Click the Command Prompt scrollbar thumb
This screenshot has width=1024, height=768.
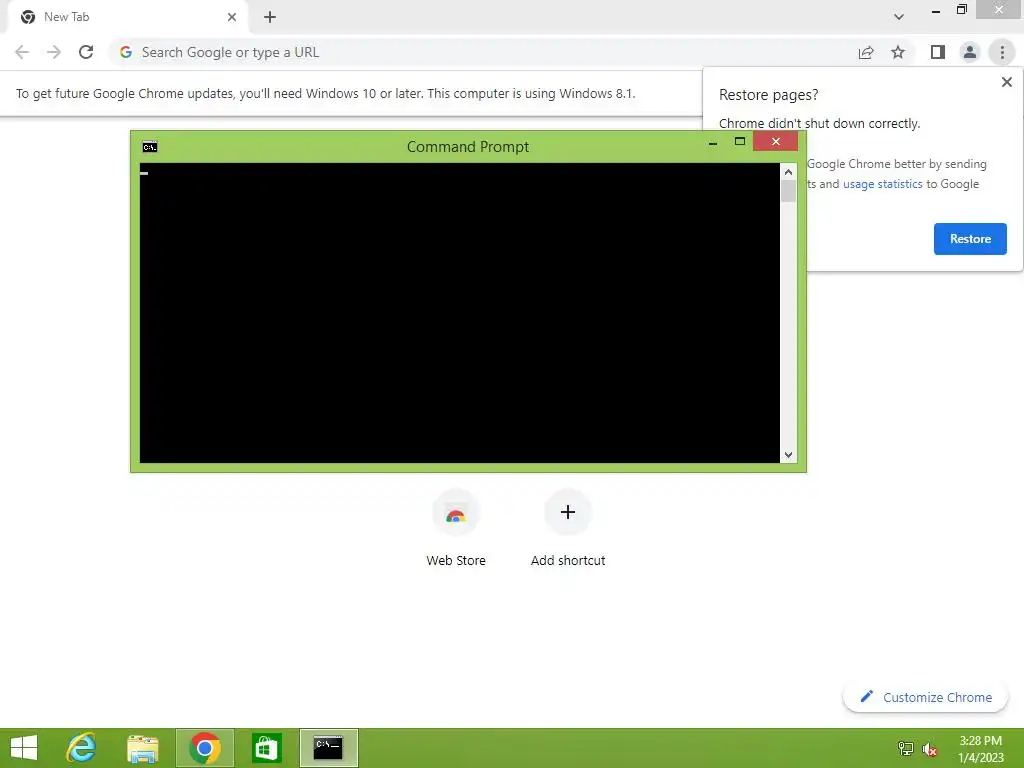(788, 191)
